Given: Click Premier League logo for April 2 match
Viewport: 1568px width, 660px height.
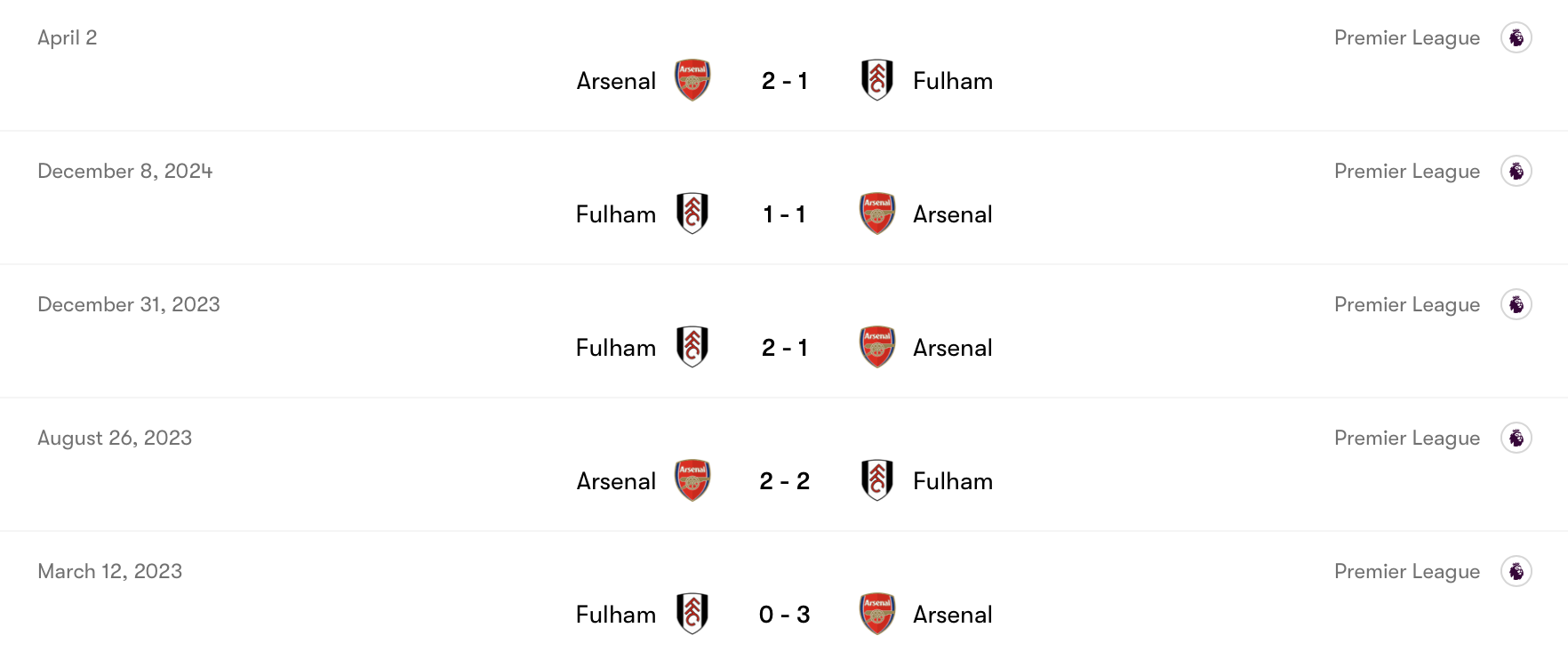Looking at the screenshot, I should coord(1516,37).
